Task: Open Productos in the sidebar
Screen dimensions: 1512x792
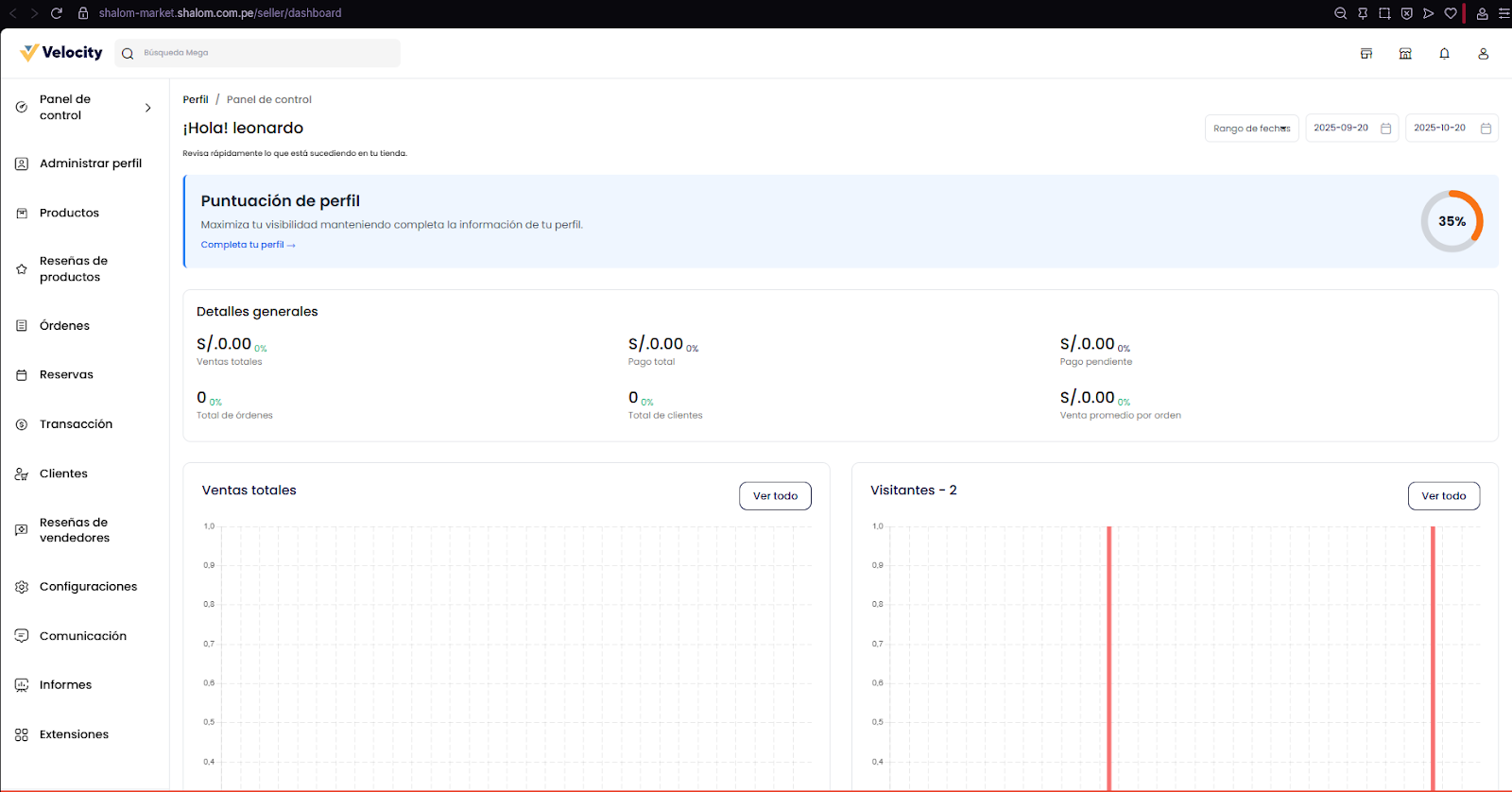Action: [69, 214]
